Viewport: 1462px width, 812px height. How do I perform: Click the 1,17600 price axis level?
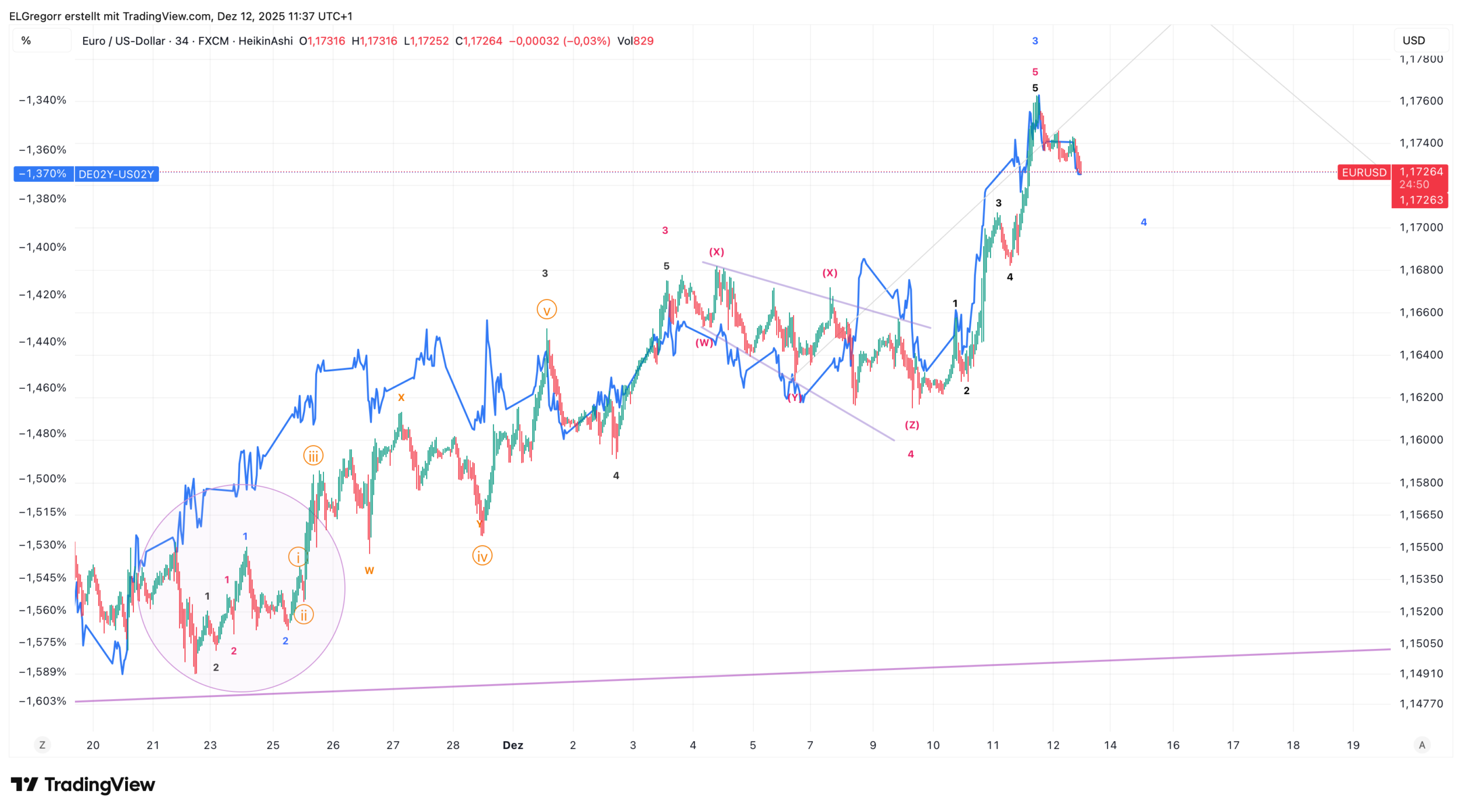tap(1421, 101)
